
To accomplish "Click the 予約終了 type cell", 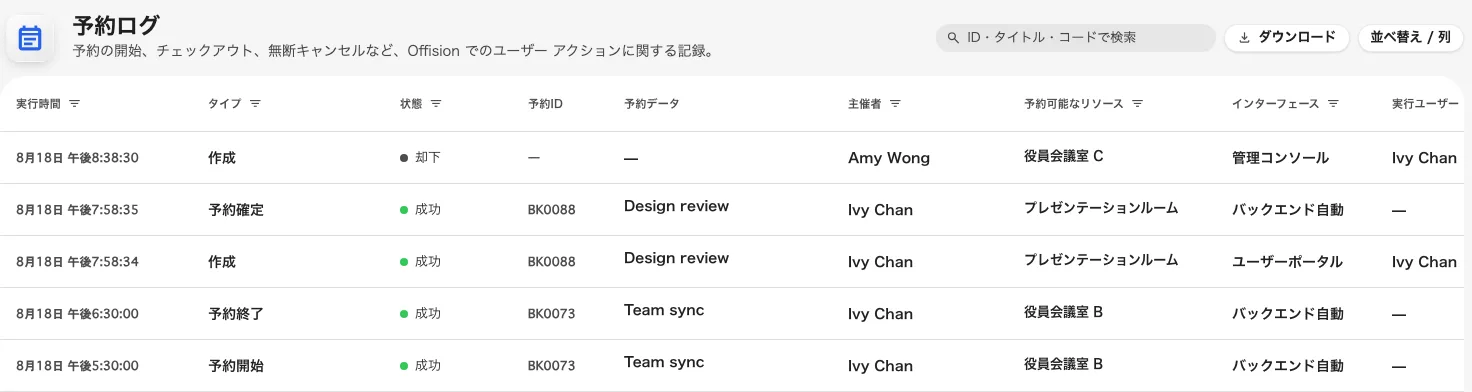I will (x=236, y=314).
